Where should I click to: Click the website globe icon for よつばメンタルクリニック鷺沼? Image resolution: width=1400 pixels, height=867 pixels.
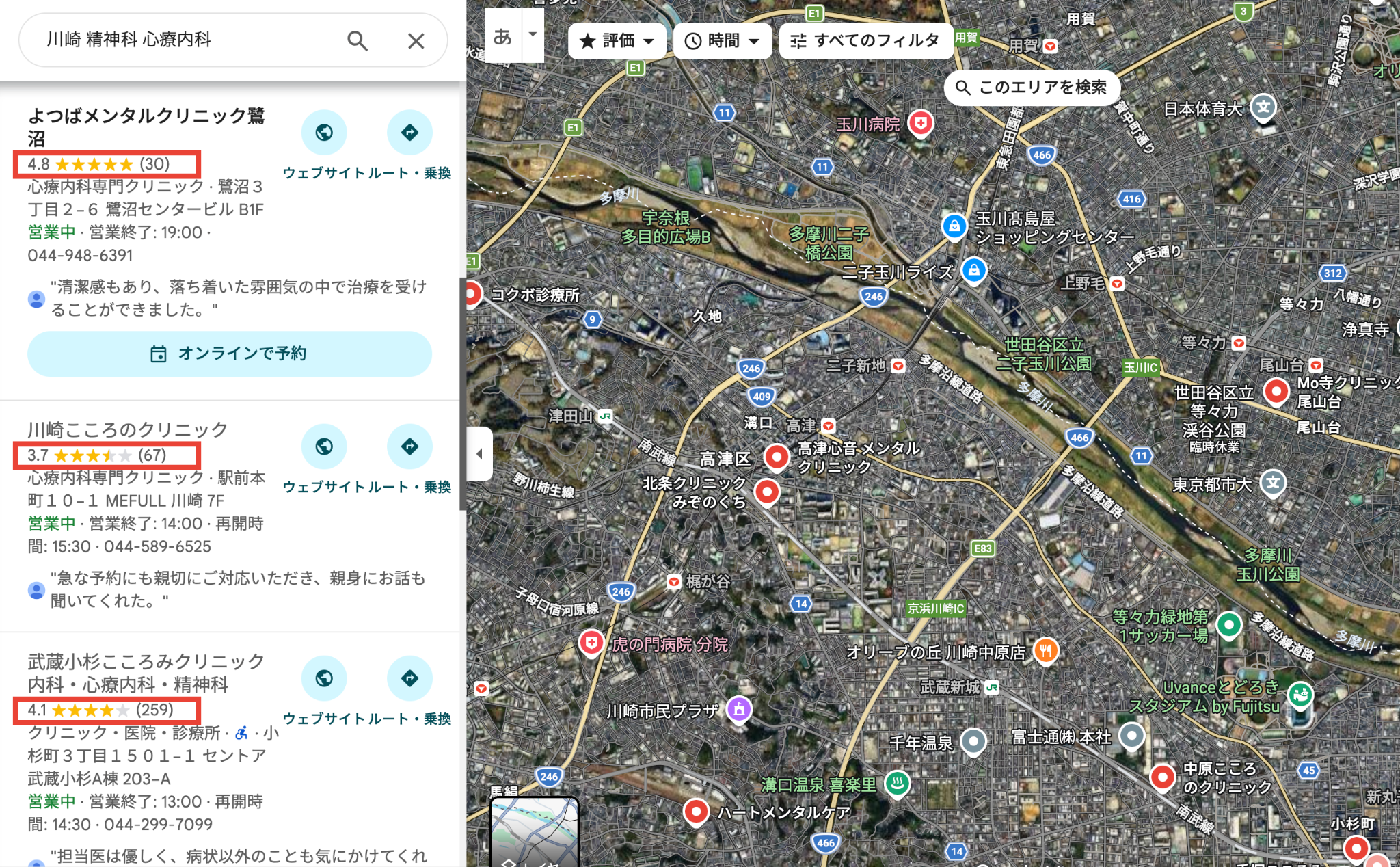click(x=324, y=132)
